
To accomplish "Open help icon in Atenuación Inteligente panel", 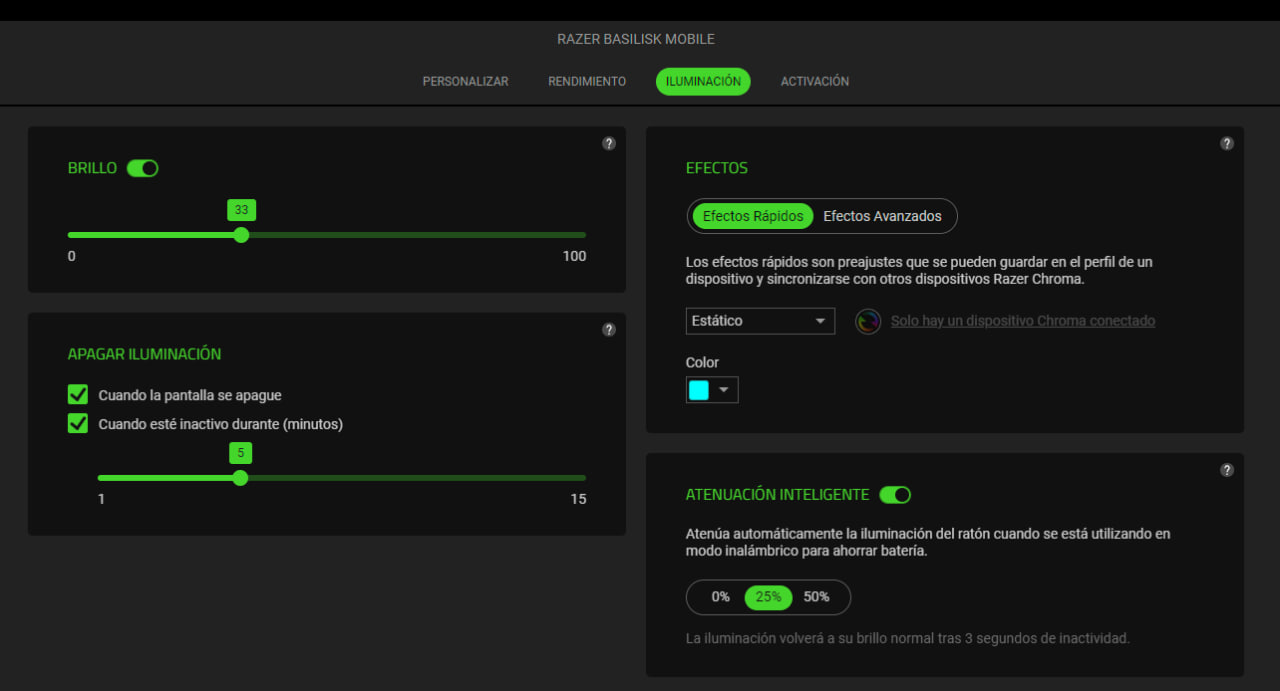I will coord(1227,470).
